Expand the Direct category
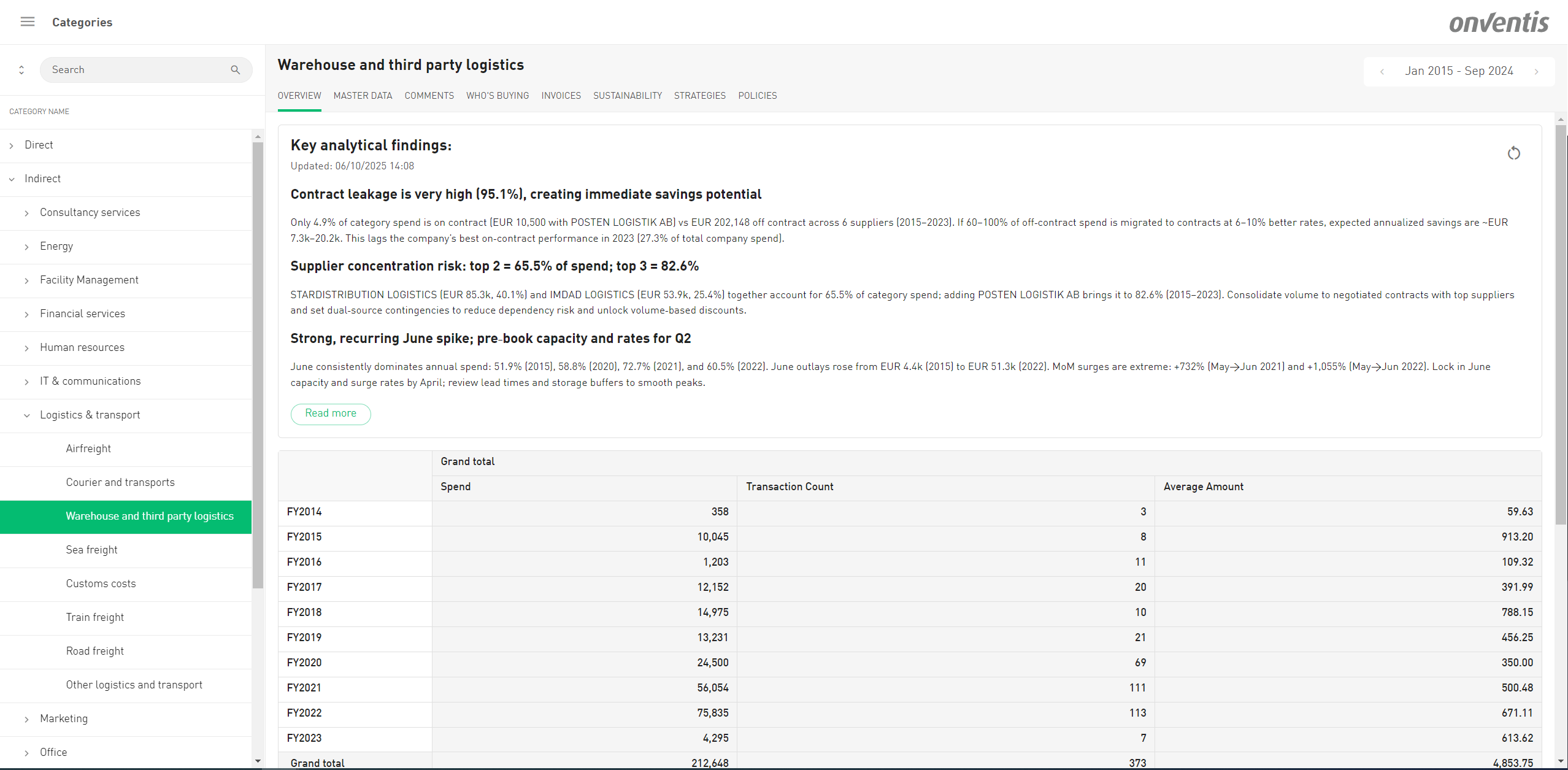The image size is (1568, 770). tap(12, 145)
